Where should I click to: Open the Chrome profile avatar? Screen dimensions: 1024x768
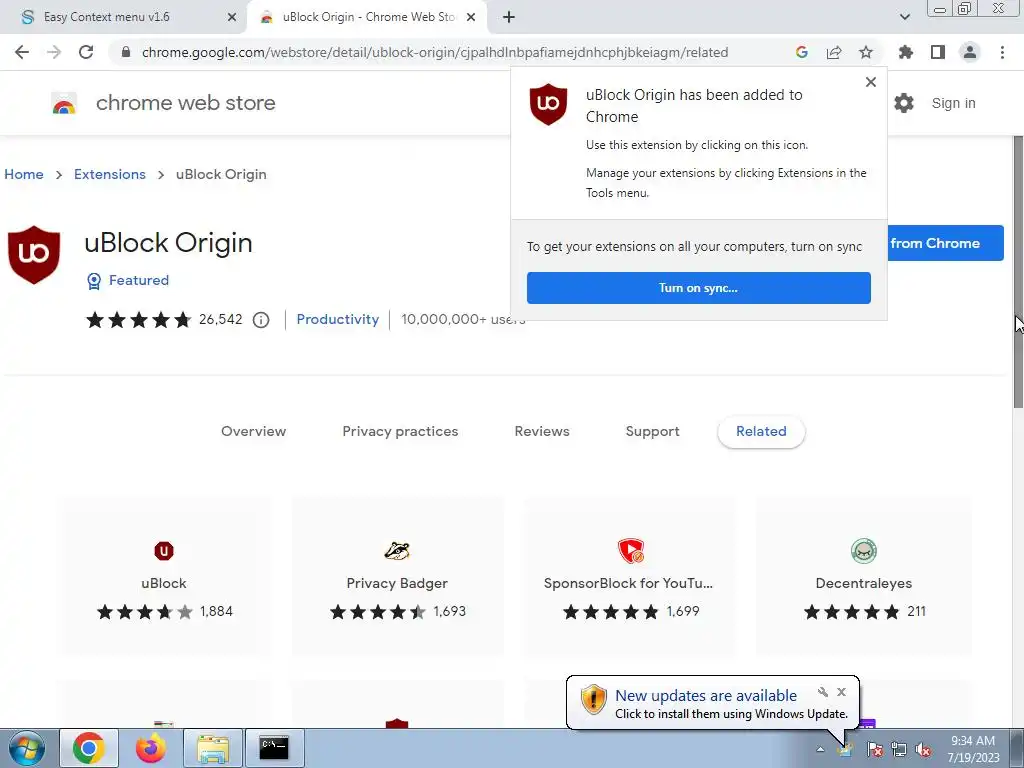(970, 52)
